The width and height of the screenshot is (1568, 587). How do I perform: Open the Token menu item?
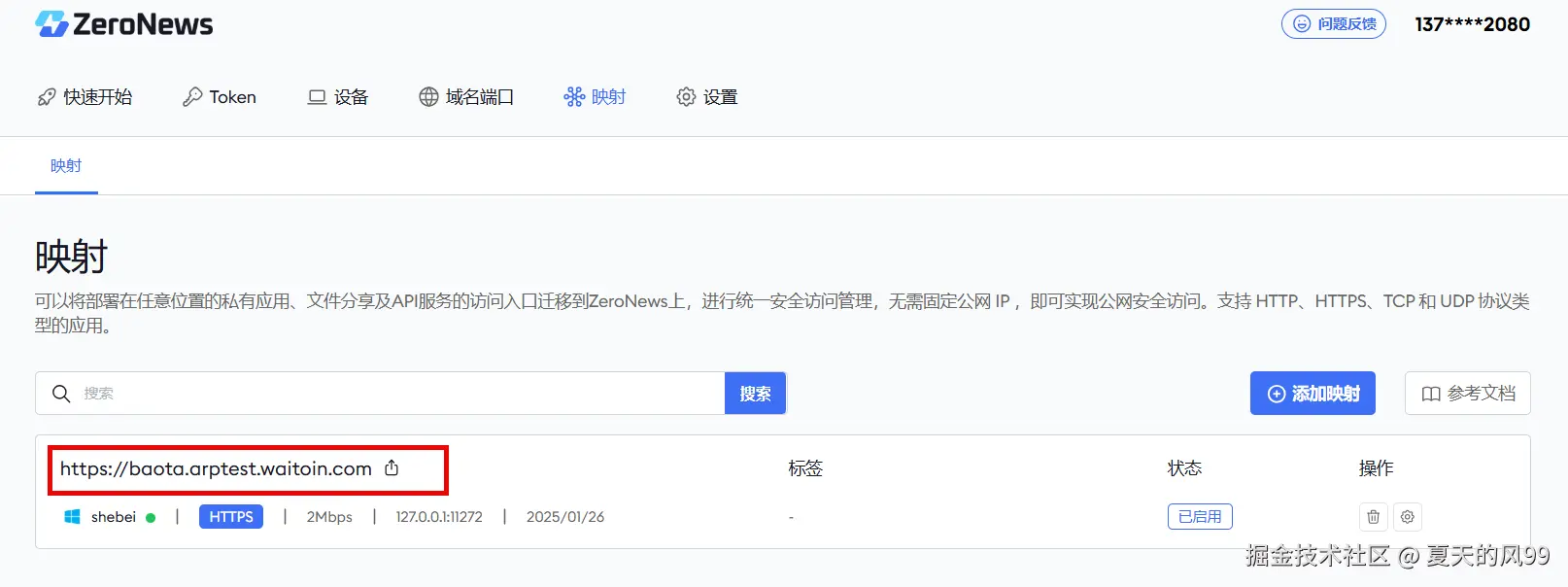(220, 97)
